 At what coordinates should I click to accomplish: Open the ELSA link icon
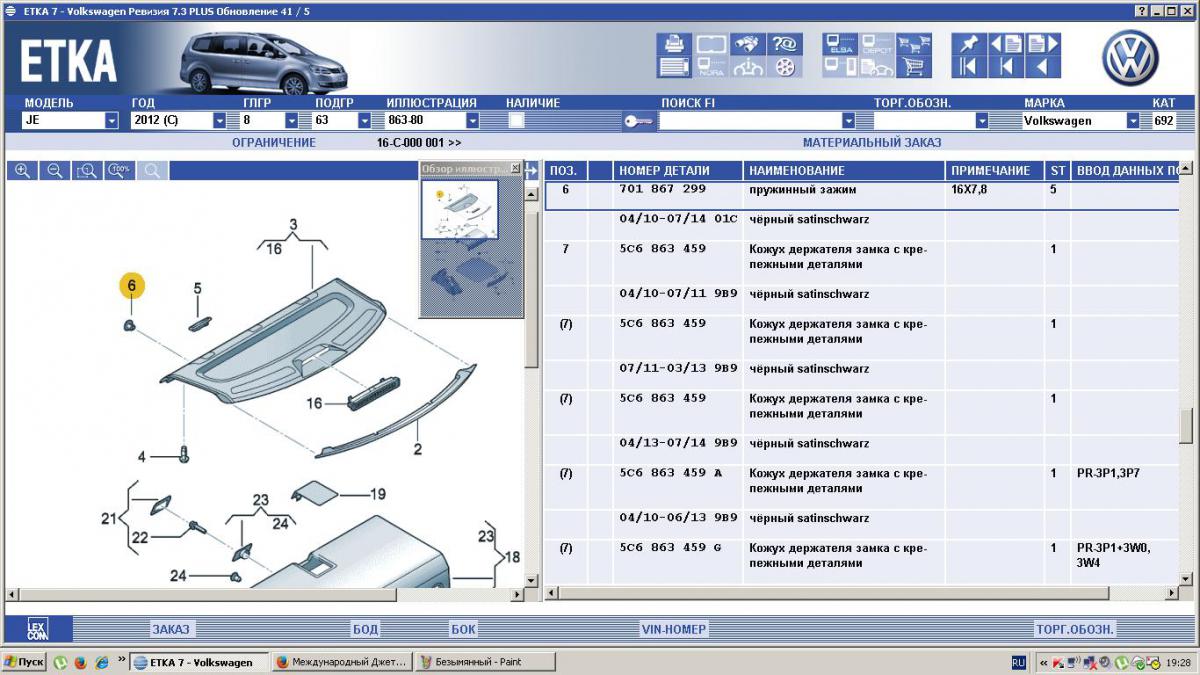coord(840,45)
